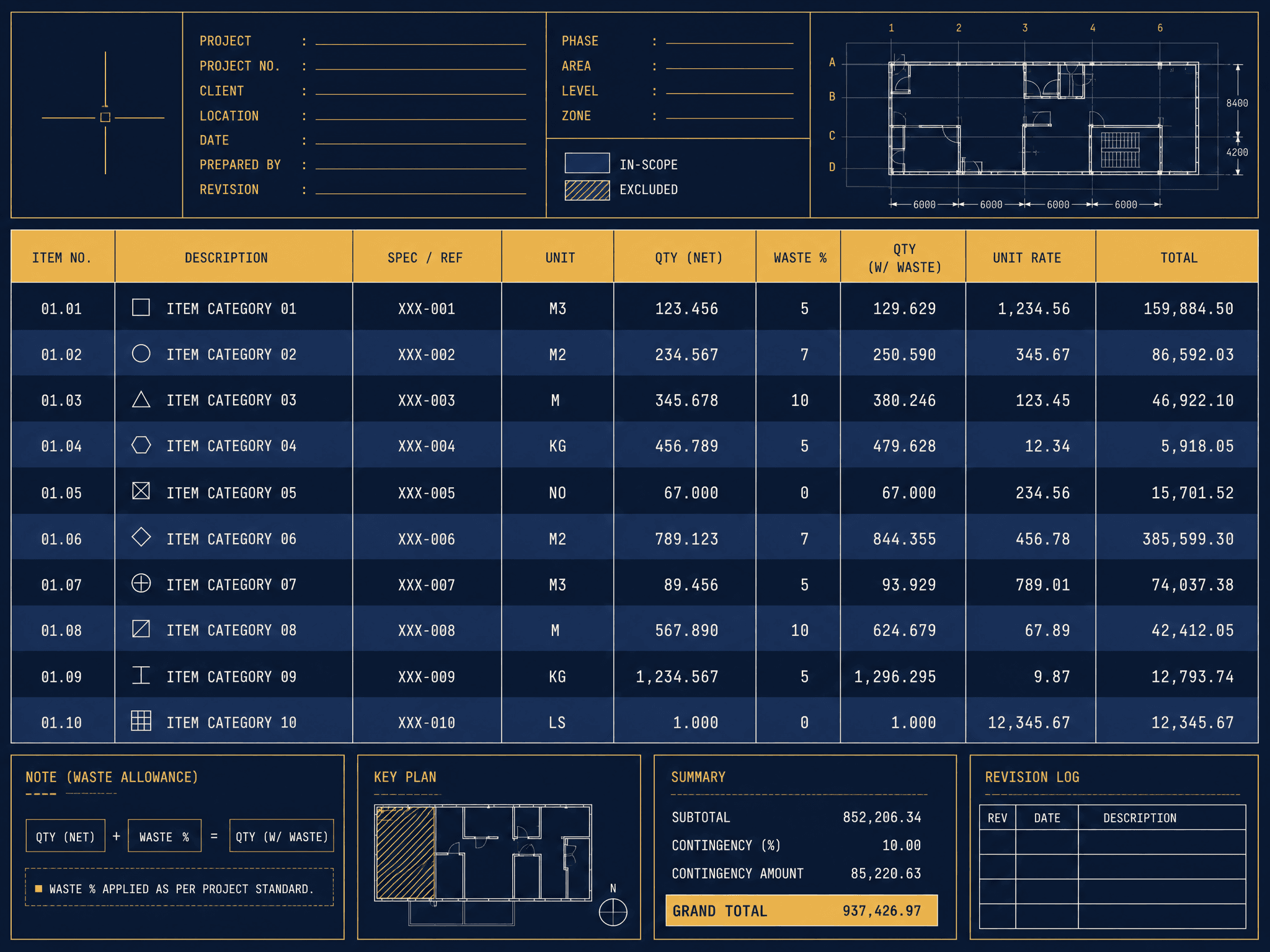Click waste percent 10 for item 01.08
The image size is (1270, 952).
799,630
